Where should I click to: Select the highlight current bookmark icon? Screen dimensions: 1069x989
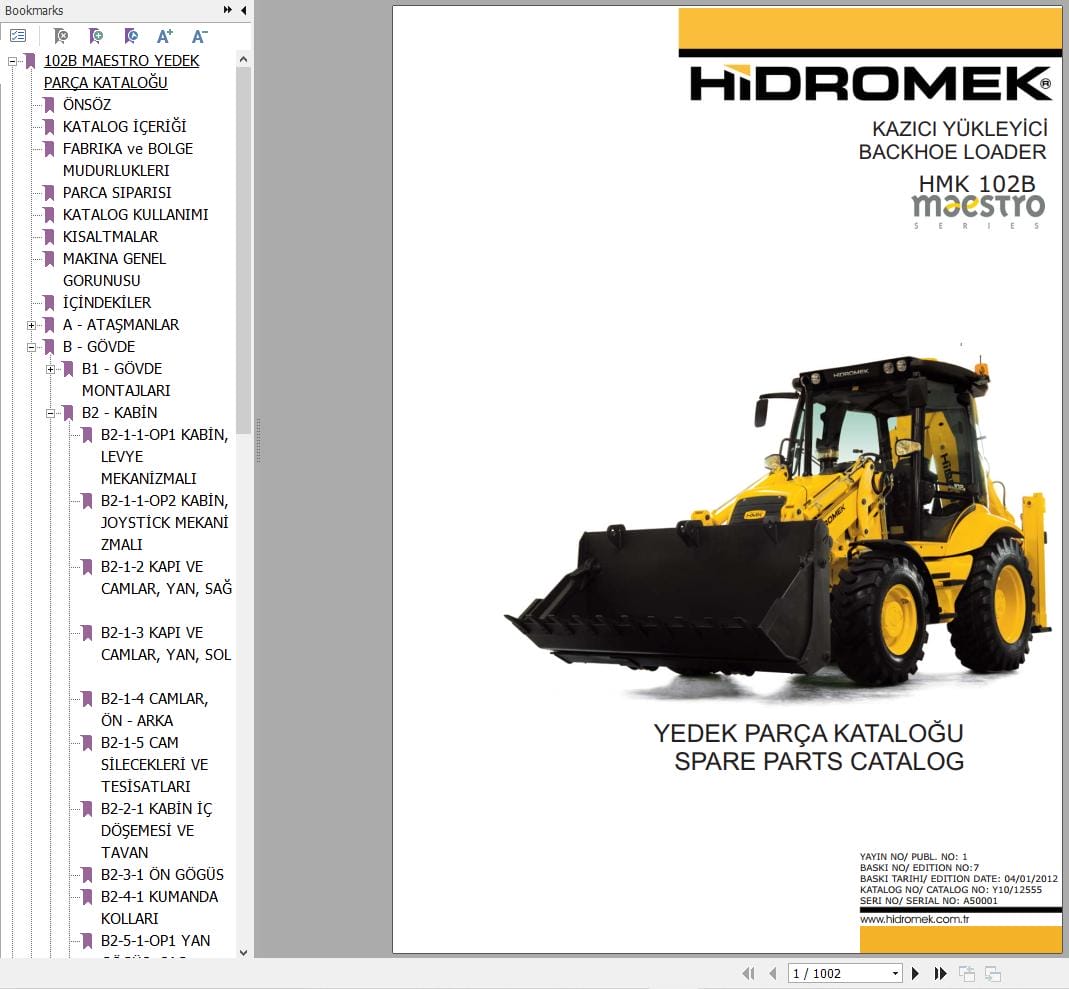130,35
